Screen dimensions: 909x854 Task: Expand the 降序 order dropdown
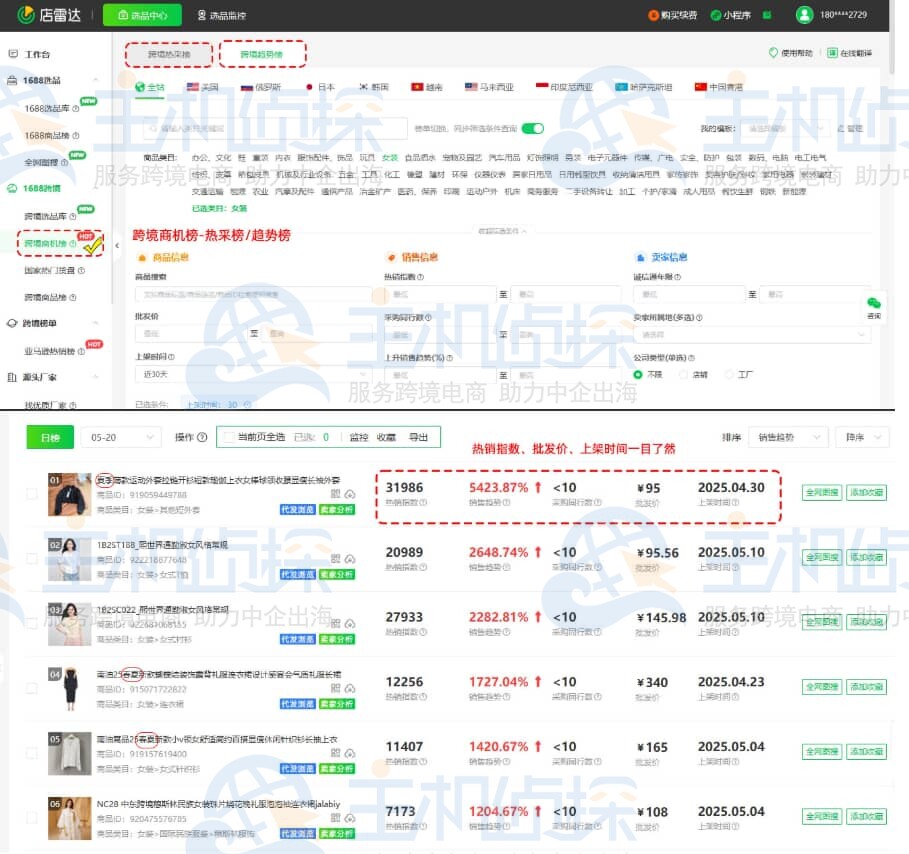(x=864, y=437)
